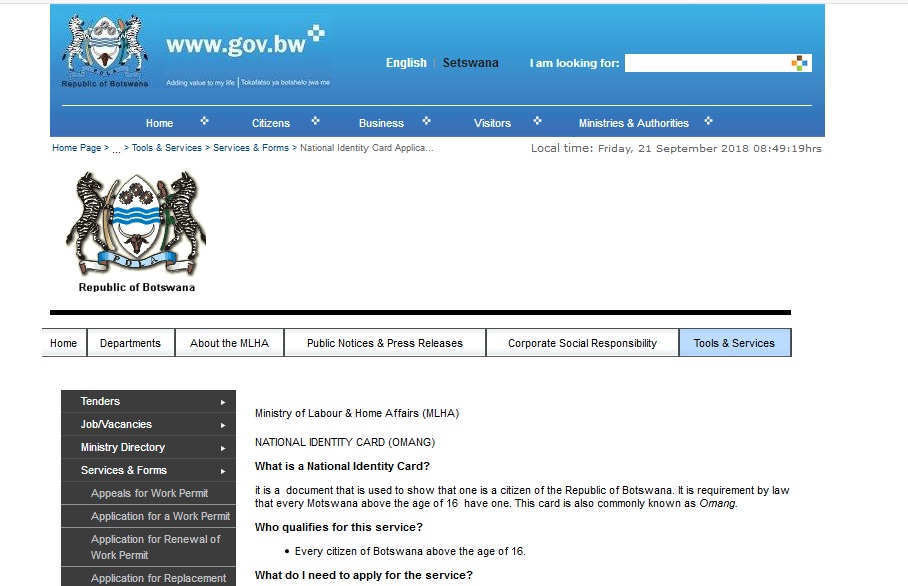Open Appeals for Work Permit sidebar item
This screenshot has height=586, width=908.
[149, 493]
